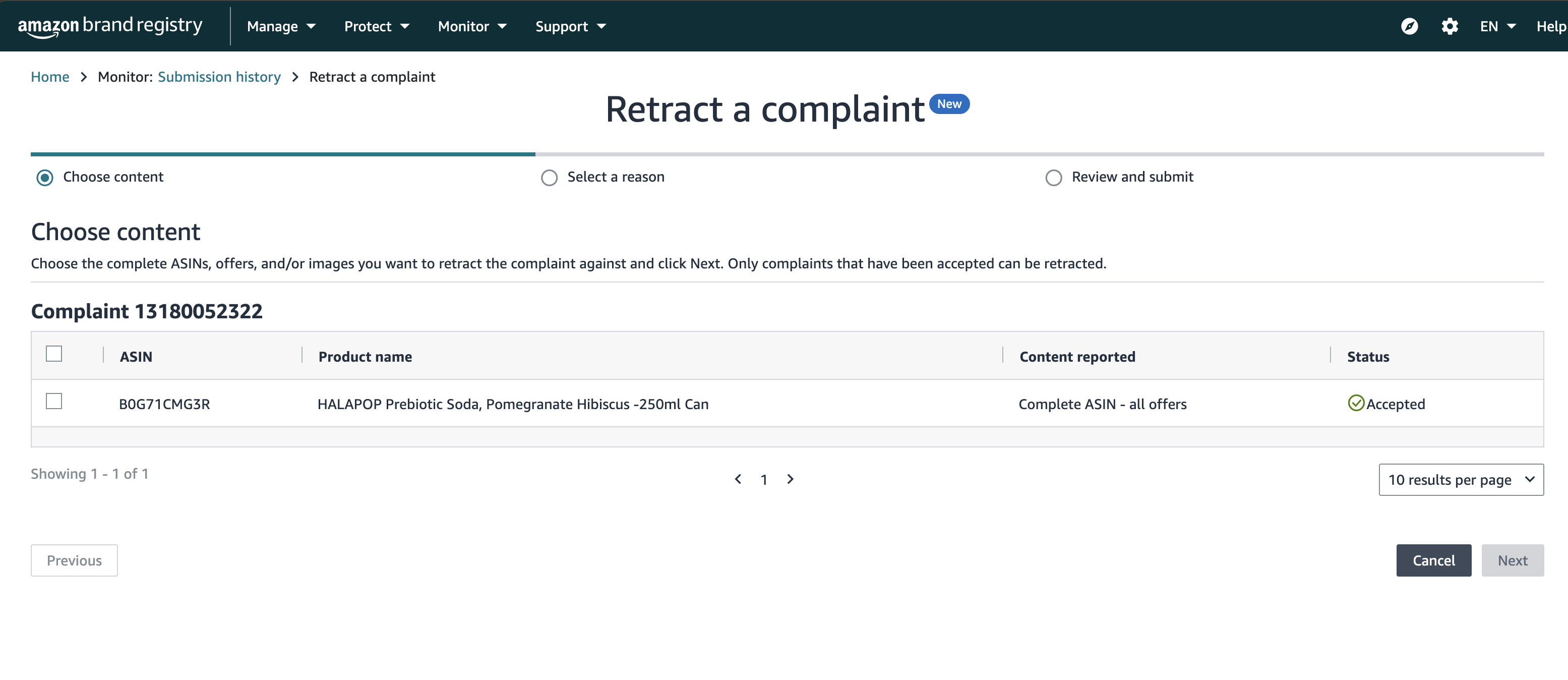Go to next page arrow
This screenshot has height=680, width=1568.
pos(790,479)
